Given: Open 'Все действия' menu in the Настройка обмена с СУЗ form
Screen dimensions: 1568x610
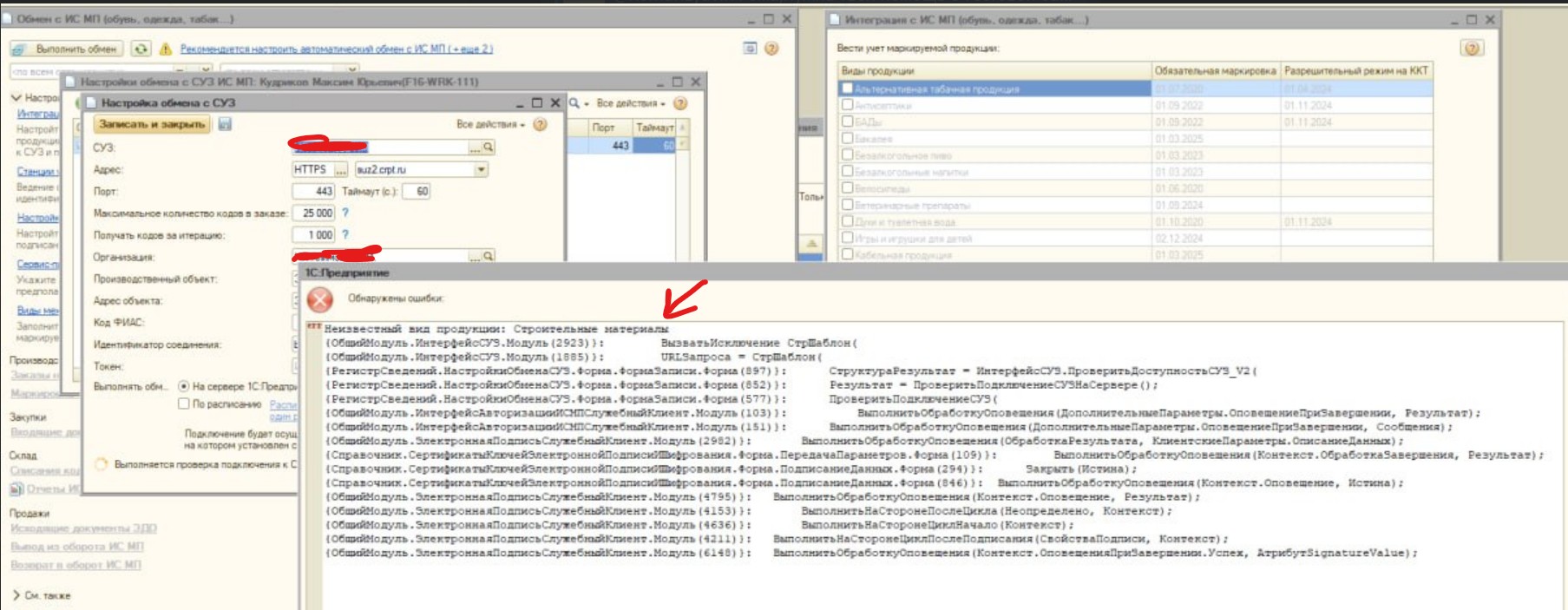Looking at the screenshot, I should click(x=490, y=124).
